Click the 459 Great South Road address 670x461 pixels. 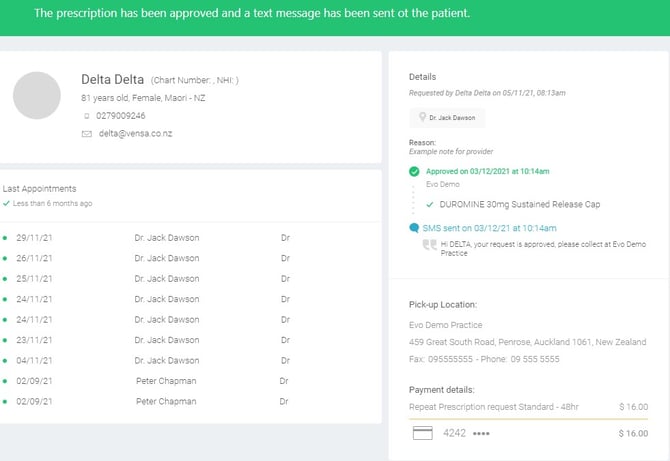tap(527, 342)
